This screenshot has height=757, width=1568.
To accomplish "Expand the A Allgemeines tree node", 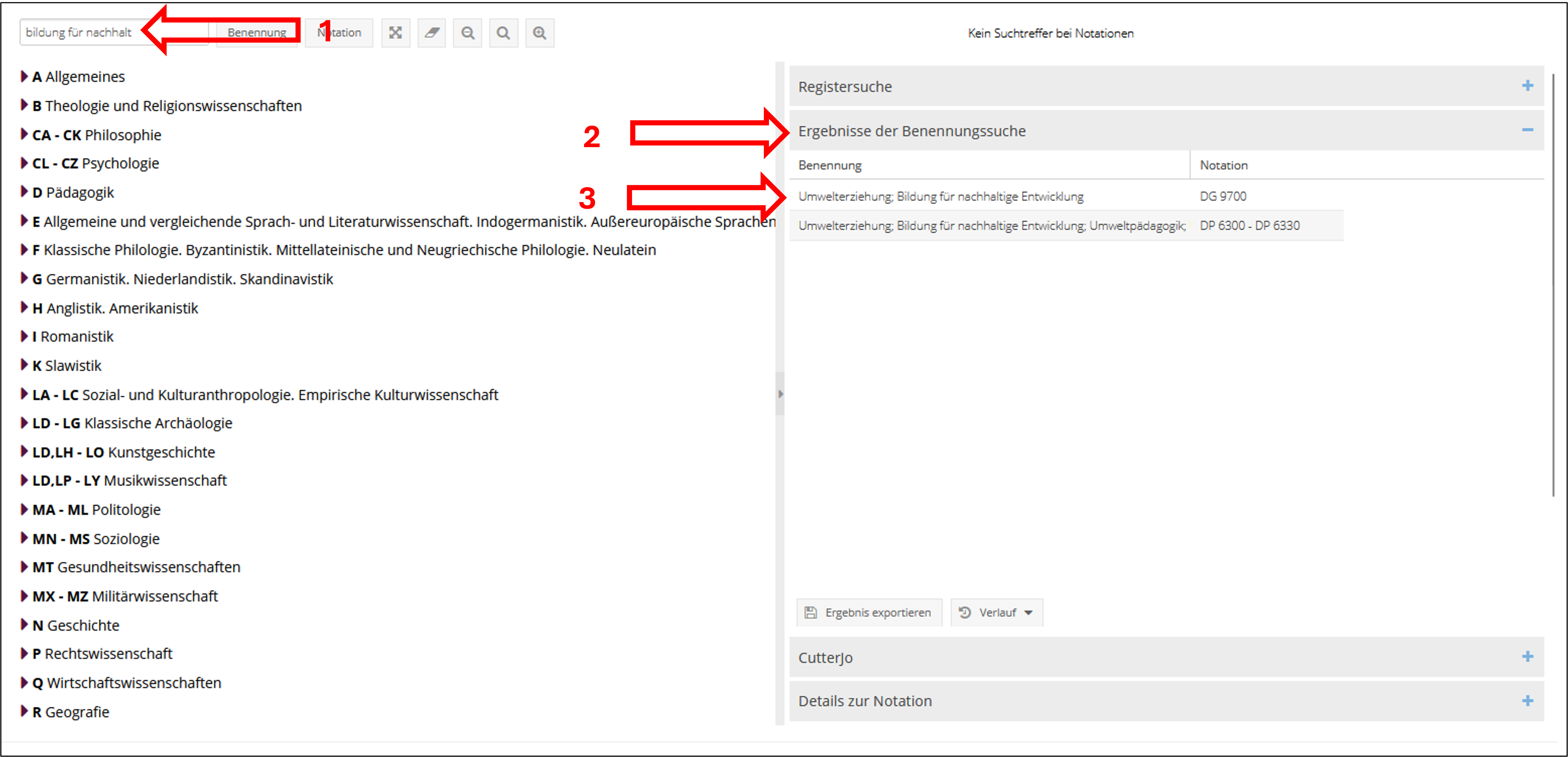I will click(x=24, y=76).
